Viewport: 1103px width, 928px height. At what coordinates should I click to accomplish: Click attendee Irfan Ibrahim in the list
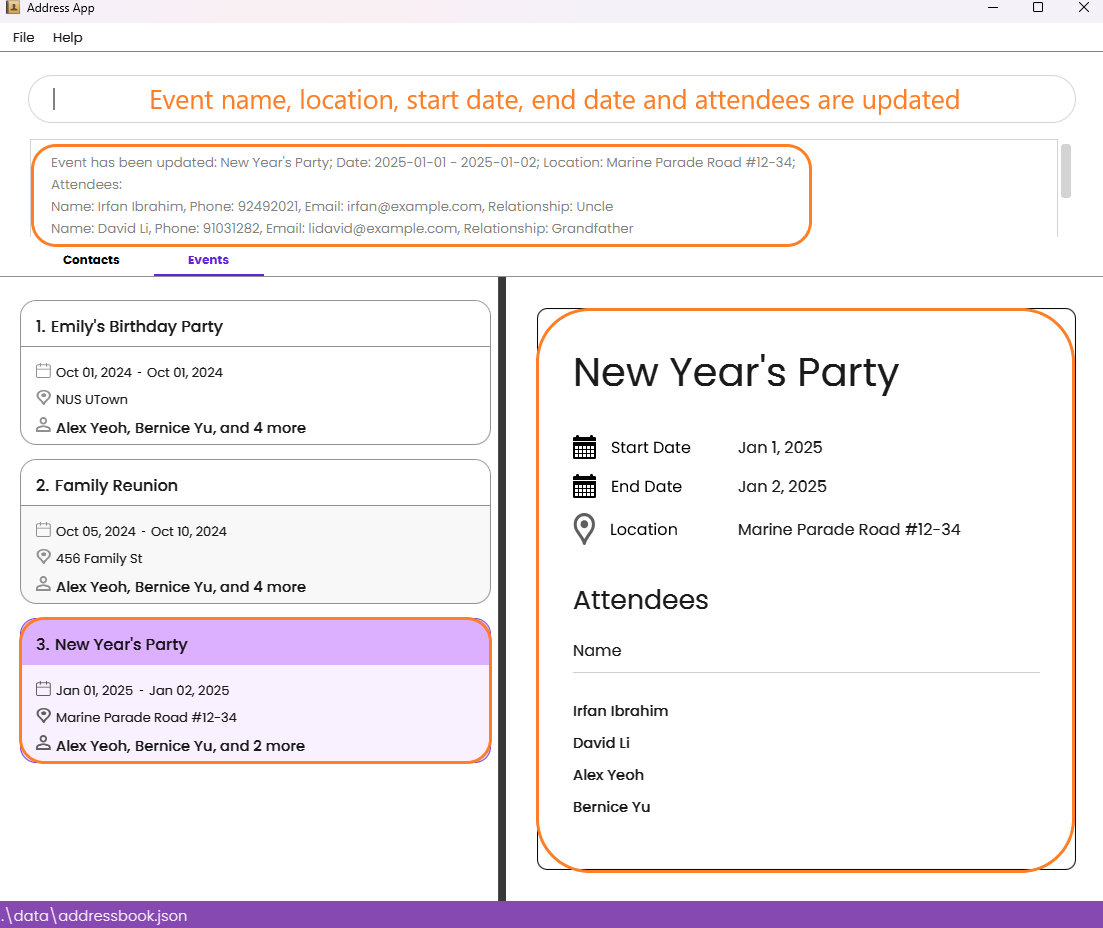(620, 711)
